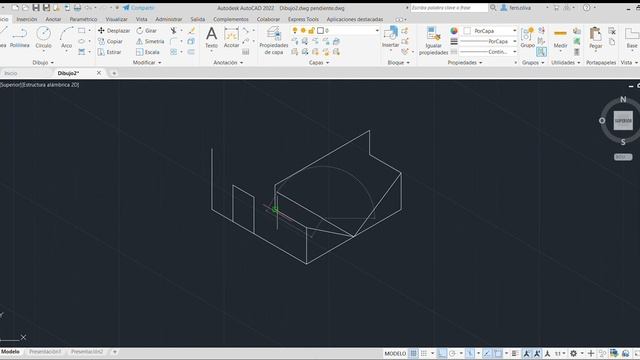Toggle lineweight display in status bar
The width and height of the screenshot is (640, 360).
tap(515, 353)
